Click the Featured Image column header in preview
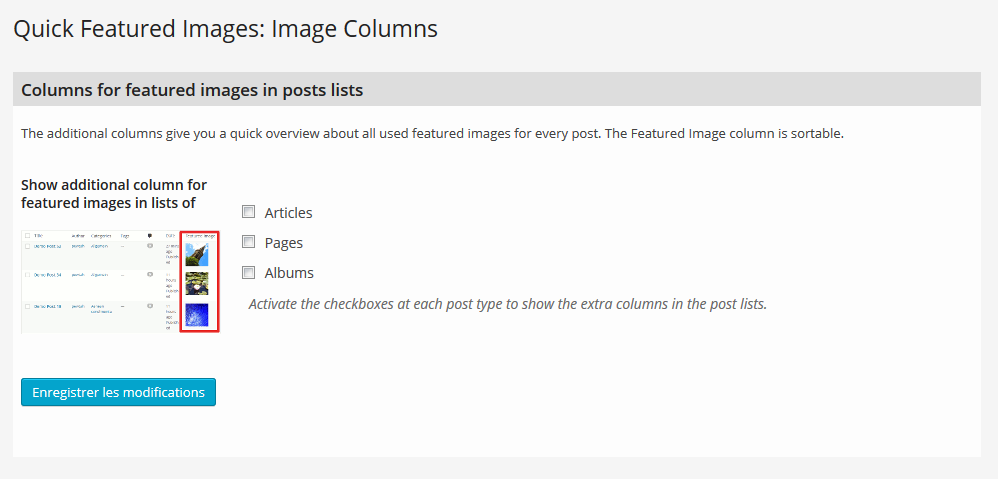The image size is (998, 479). point(200,236)
